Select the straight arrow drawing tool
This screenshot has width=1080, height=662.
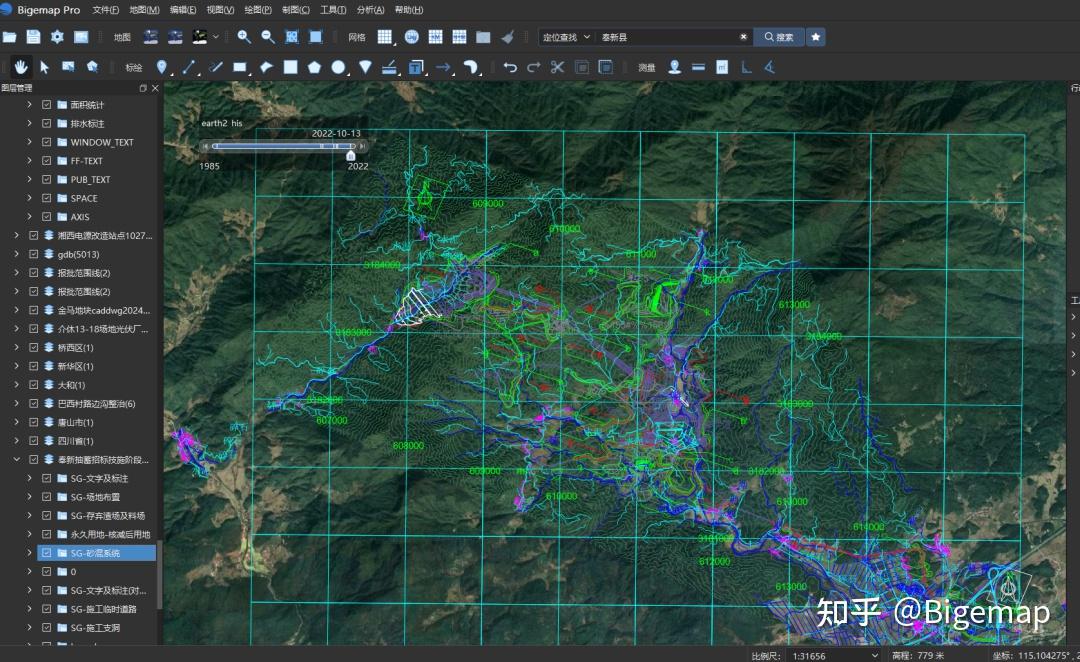click(443, 67)
